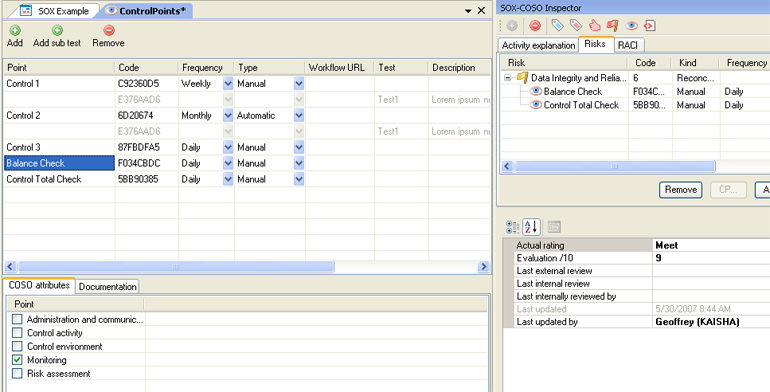This screenshot has height=392, width=770.
Task: Click the Remove button under risks list
Action: [x=681, y=190]
